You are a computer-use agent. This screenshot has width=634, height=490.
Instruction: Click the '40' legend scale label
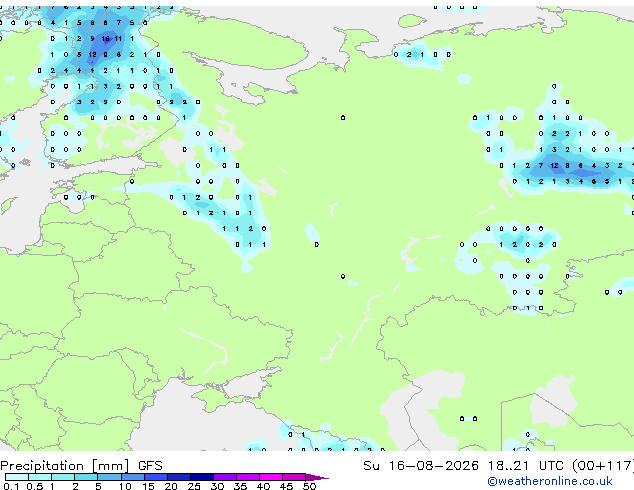(x=263, y=486)
